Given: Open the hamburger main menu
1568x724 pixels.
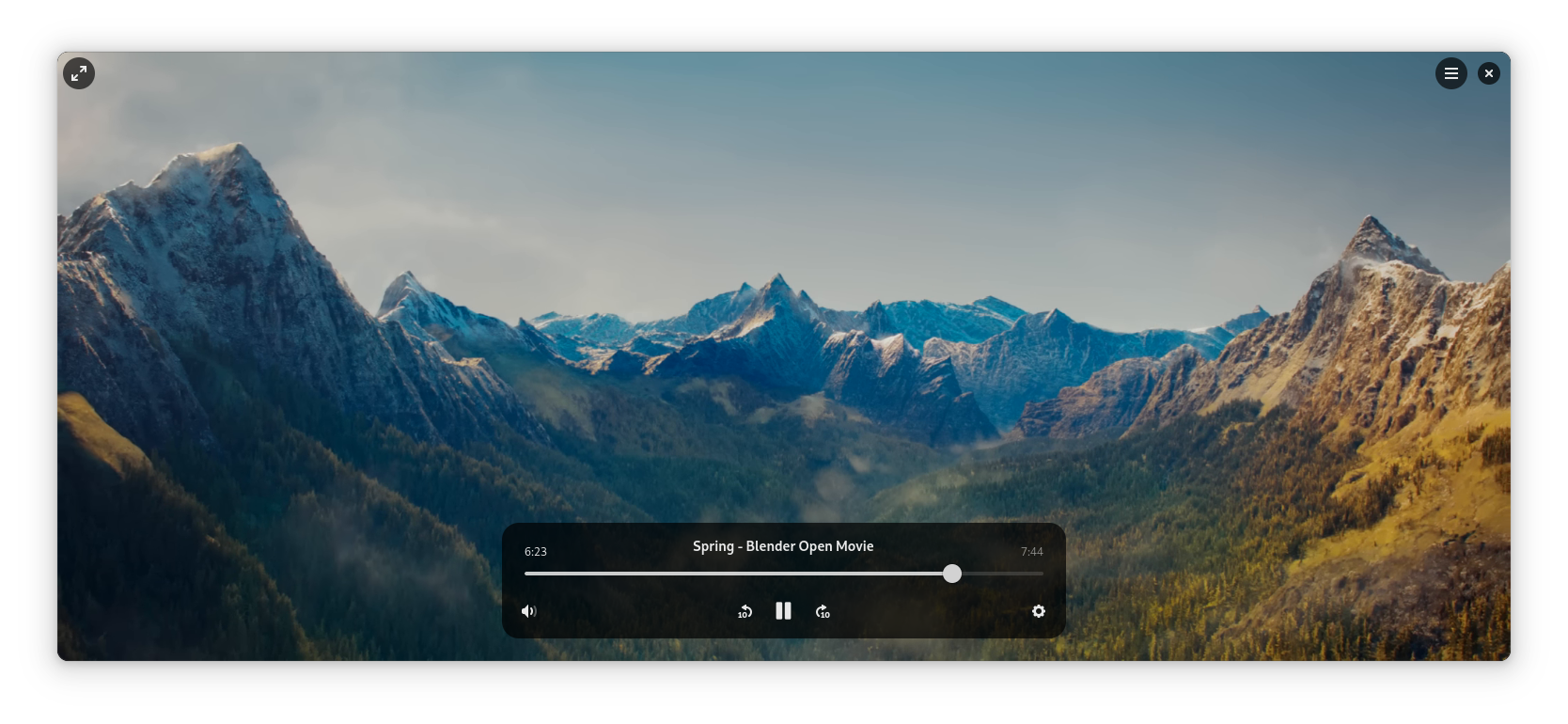Looking at the screenshot, I should tap(1450, 73).
